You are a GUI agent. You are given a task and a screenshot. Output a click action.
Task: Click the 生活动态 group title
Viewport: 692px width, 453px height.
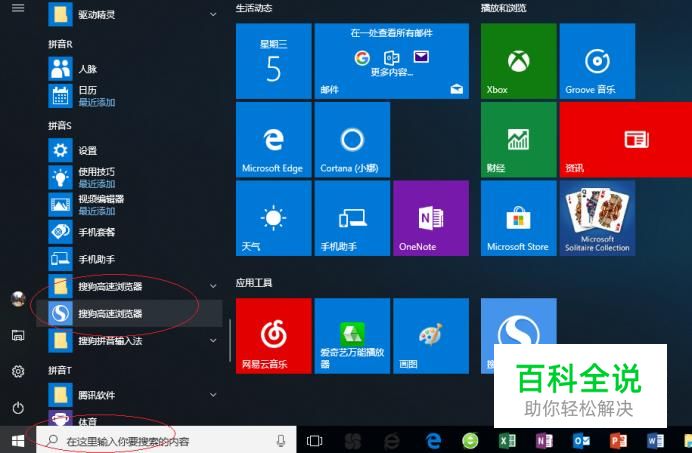254,8
